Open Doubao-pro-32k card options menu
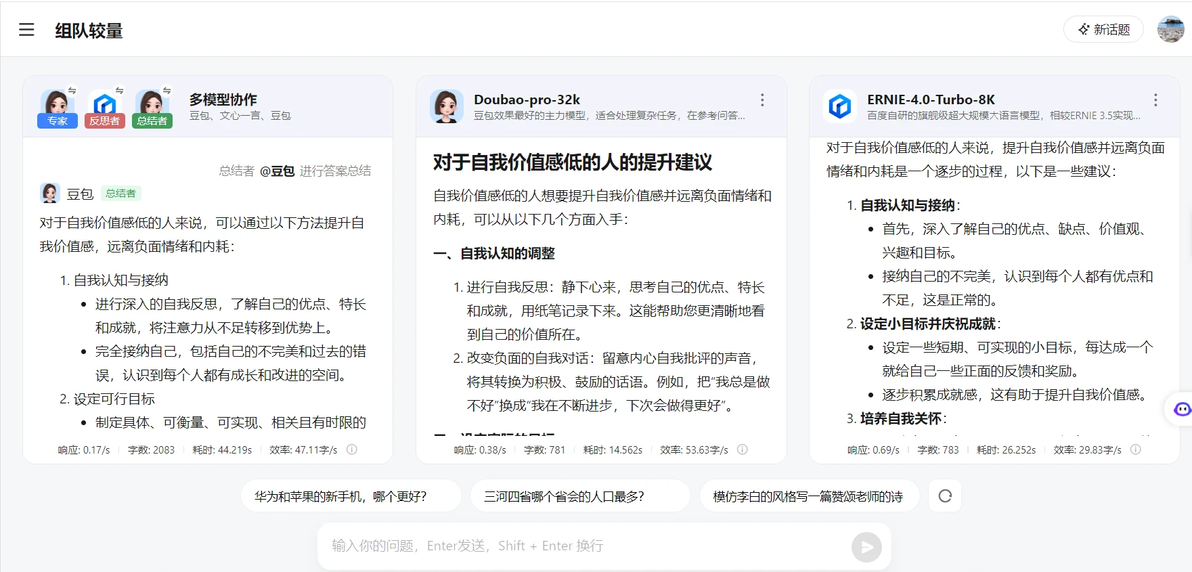1192x572 pixels. [x=762, y=100]
